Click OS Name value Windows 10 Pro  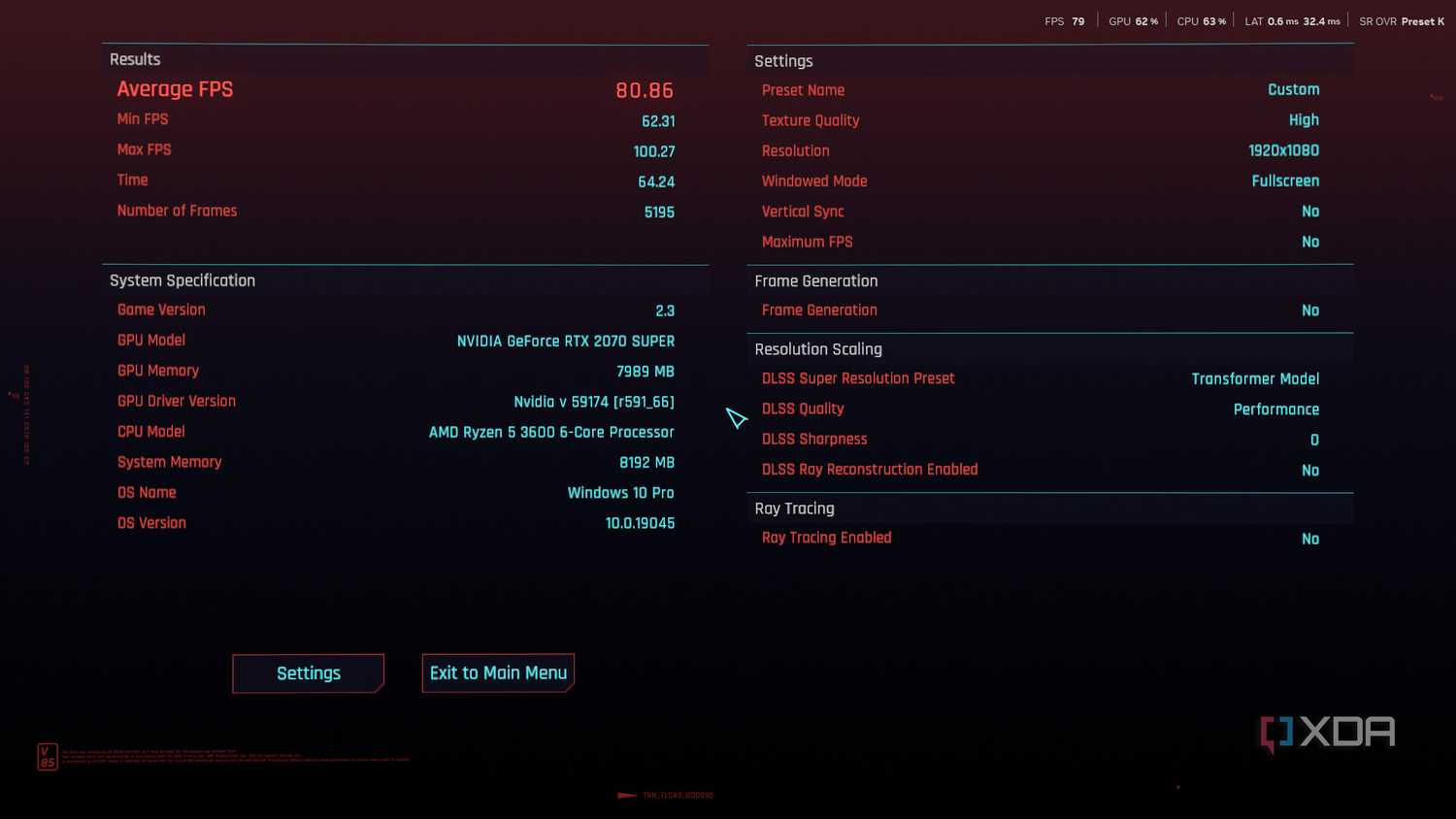tap(621, 493)
